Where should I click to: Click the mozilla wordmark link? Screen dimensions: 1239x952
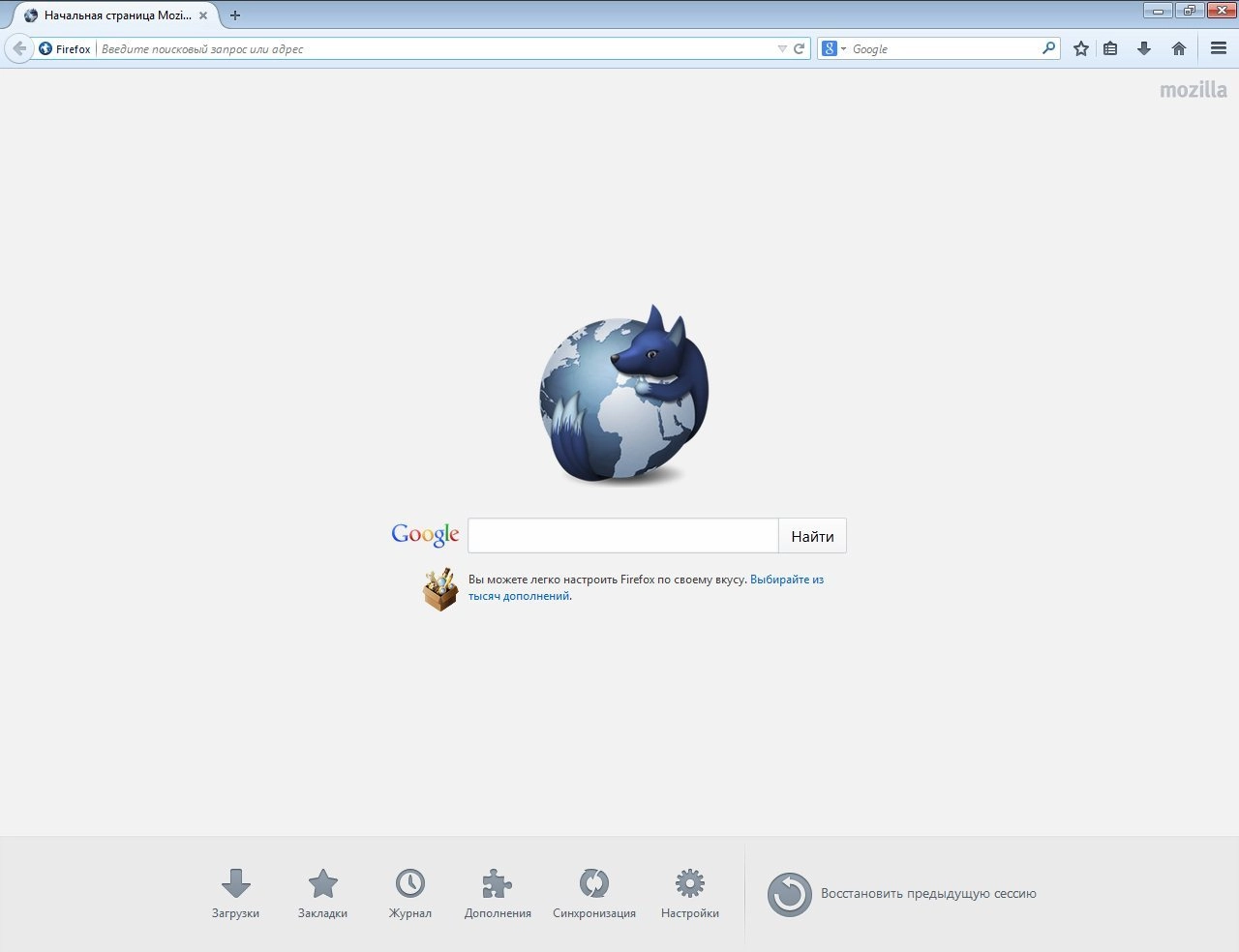point(1194,90)
